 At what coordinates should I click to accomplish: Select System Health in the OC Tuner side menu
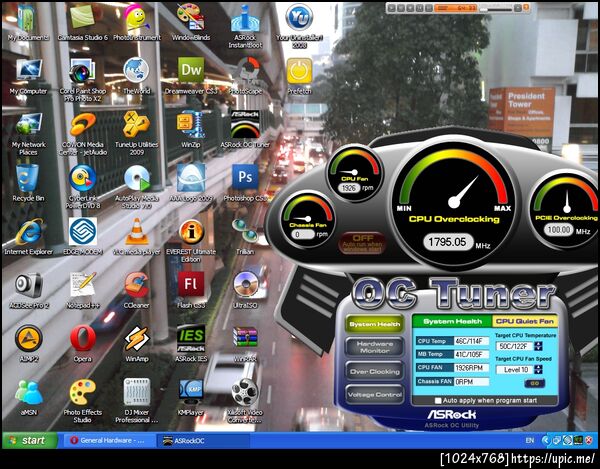click(x=375, y=324)
